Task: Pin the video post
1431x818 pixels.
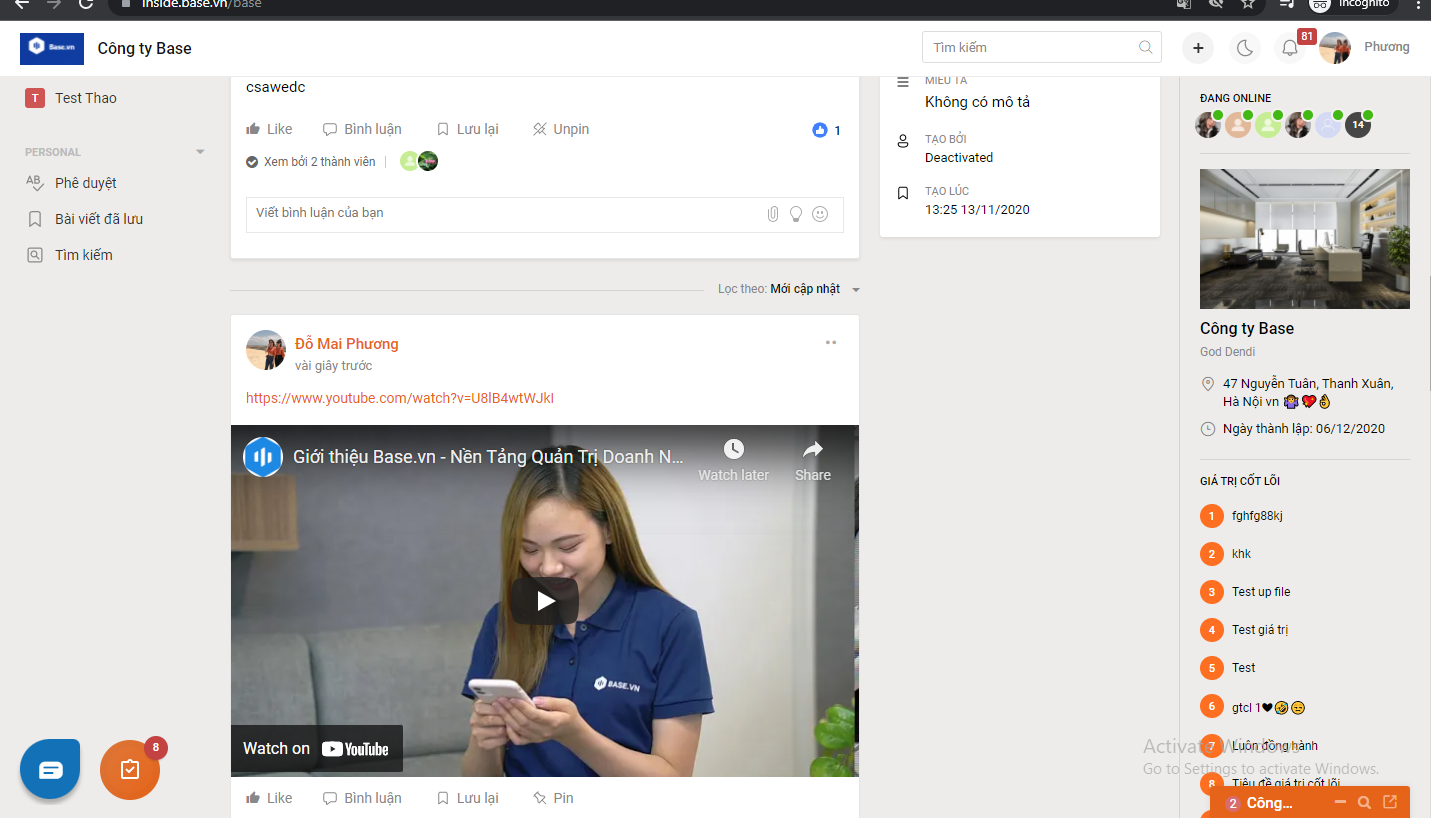Action: [x=553, y=798]
